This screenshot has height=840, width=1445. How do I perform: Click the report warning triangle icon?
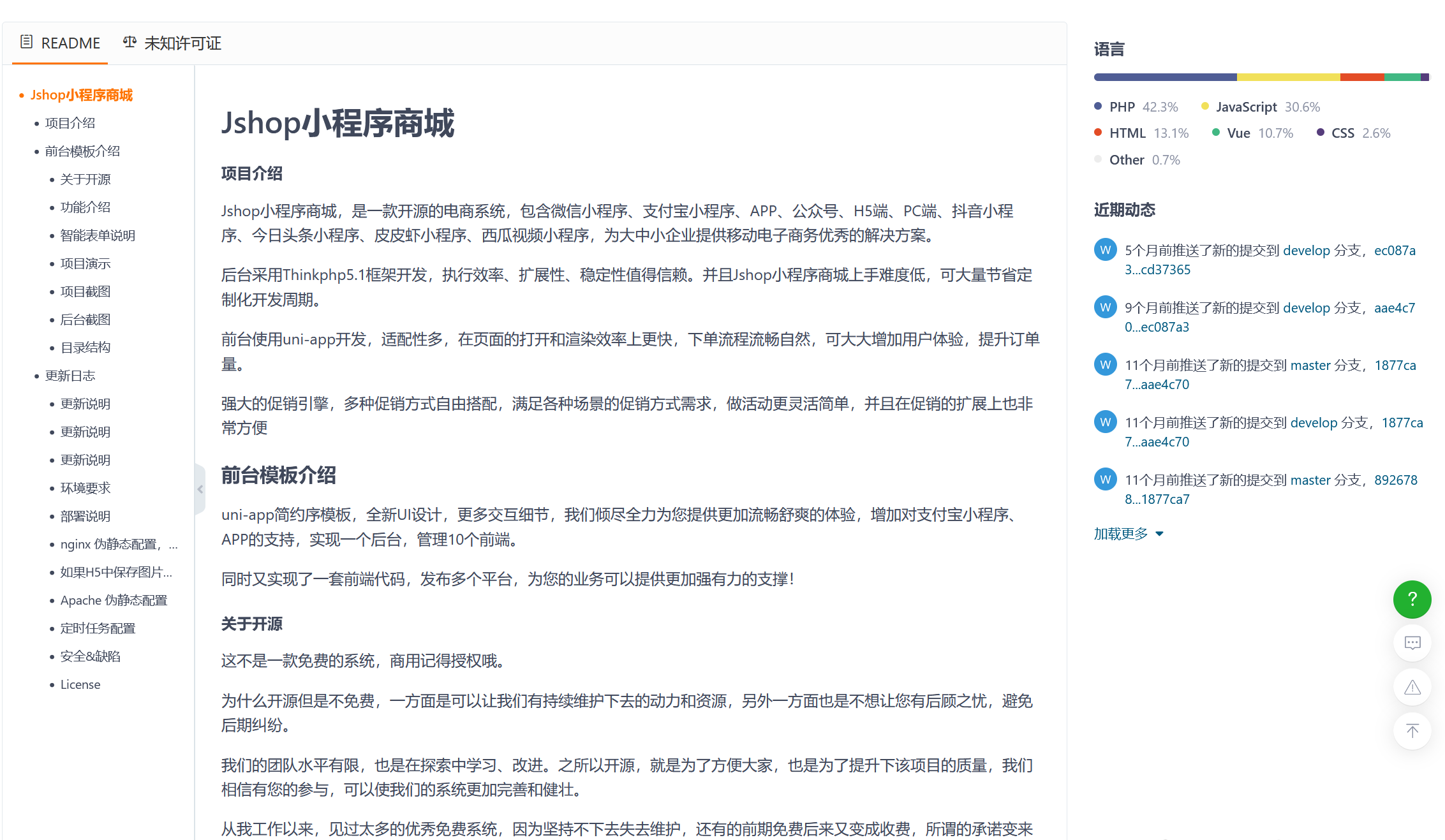(x=1412, y=687)
